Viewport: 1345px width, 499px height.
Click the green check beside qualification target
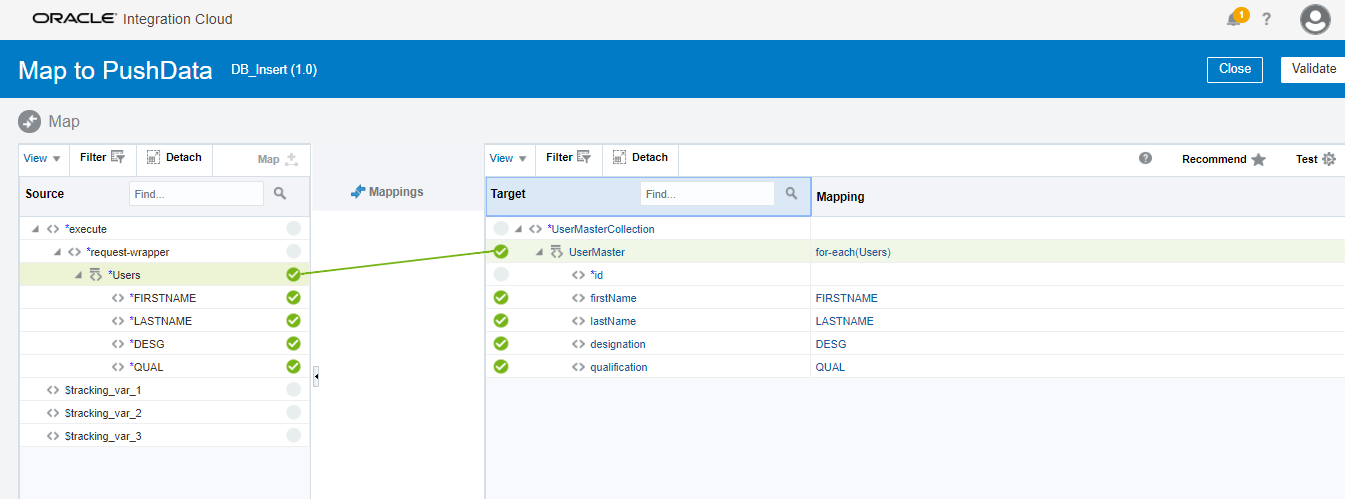(501, 367)
